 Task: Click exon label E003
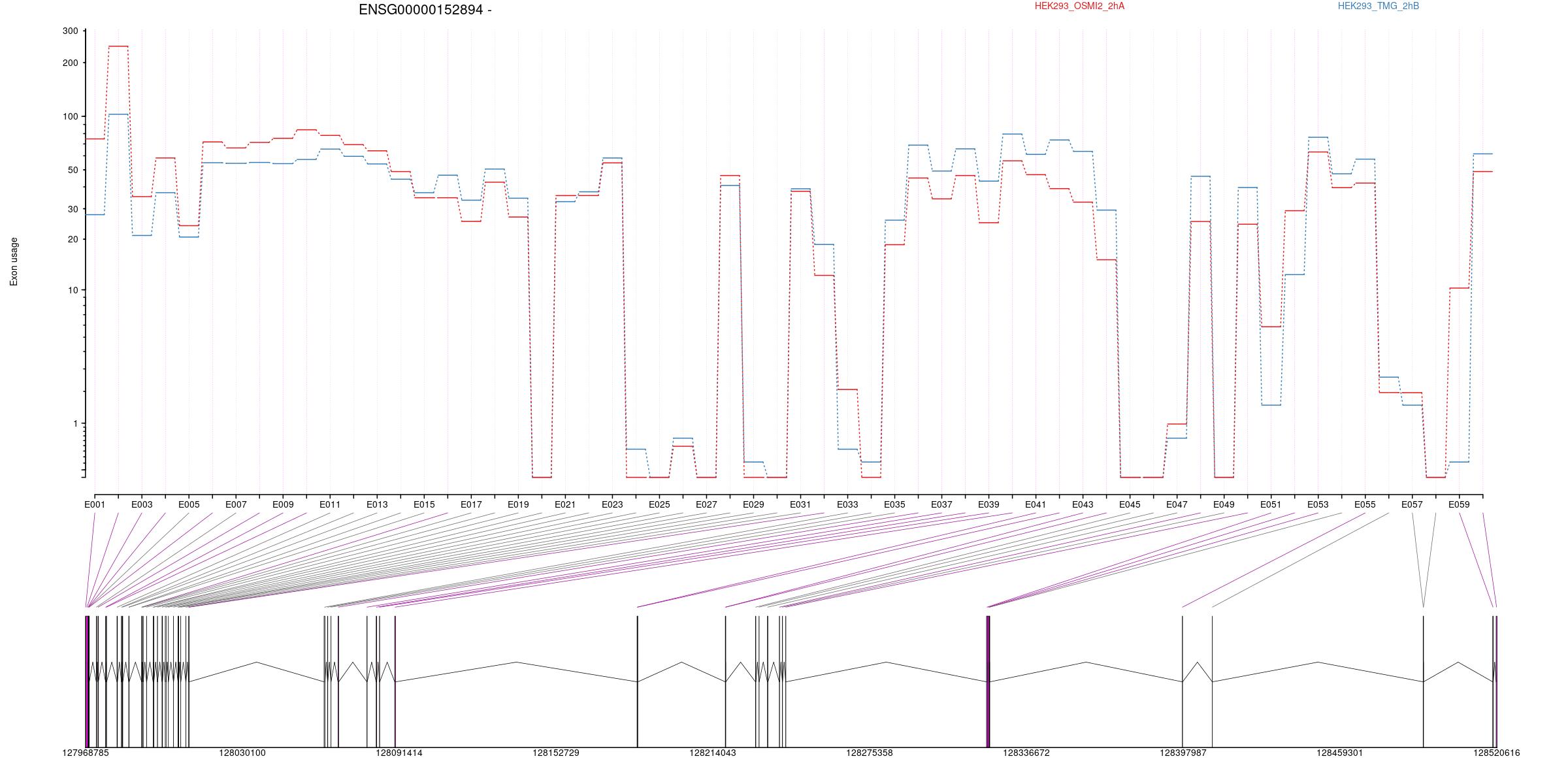pyautogui.click(x=142, y=504)
